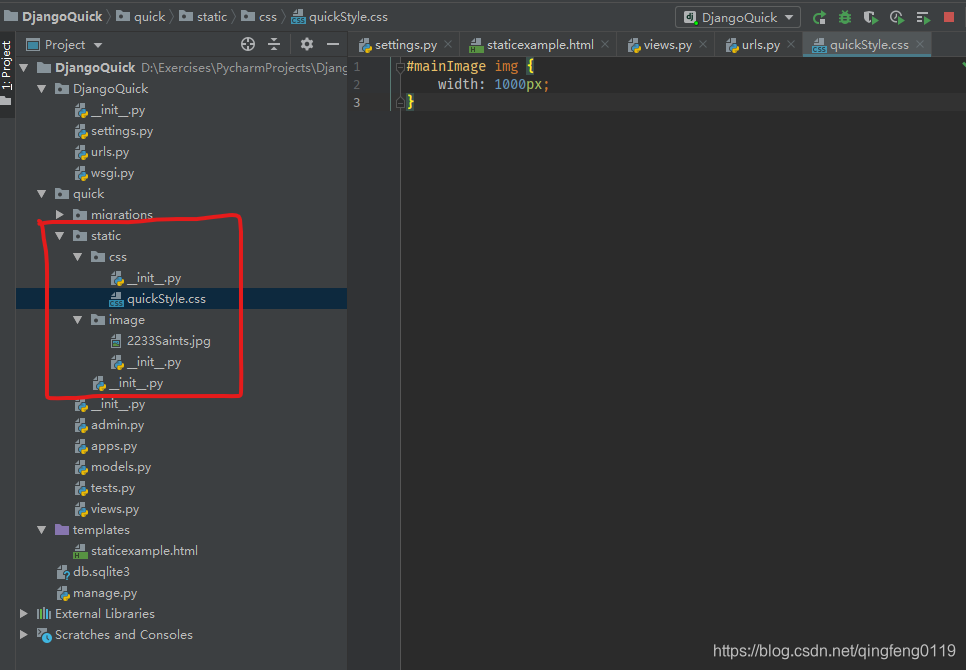This screenshot has height=670, width=966.
Task: Locate the current file with crosshair icon
Action: [x=248, y=44]
